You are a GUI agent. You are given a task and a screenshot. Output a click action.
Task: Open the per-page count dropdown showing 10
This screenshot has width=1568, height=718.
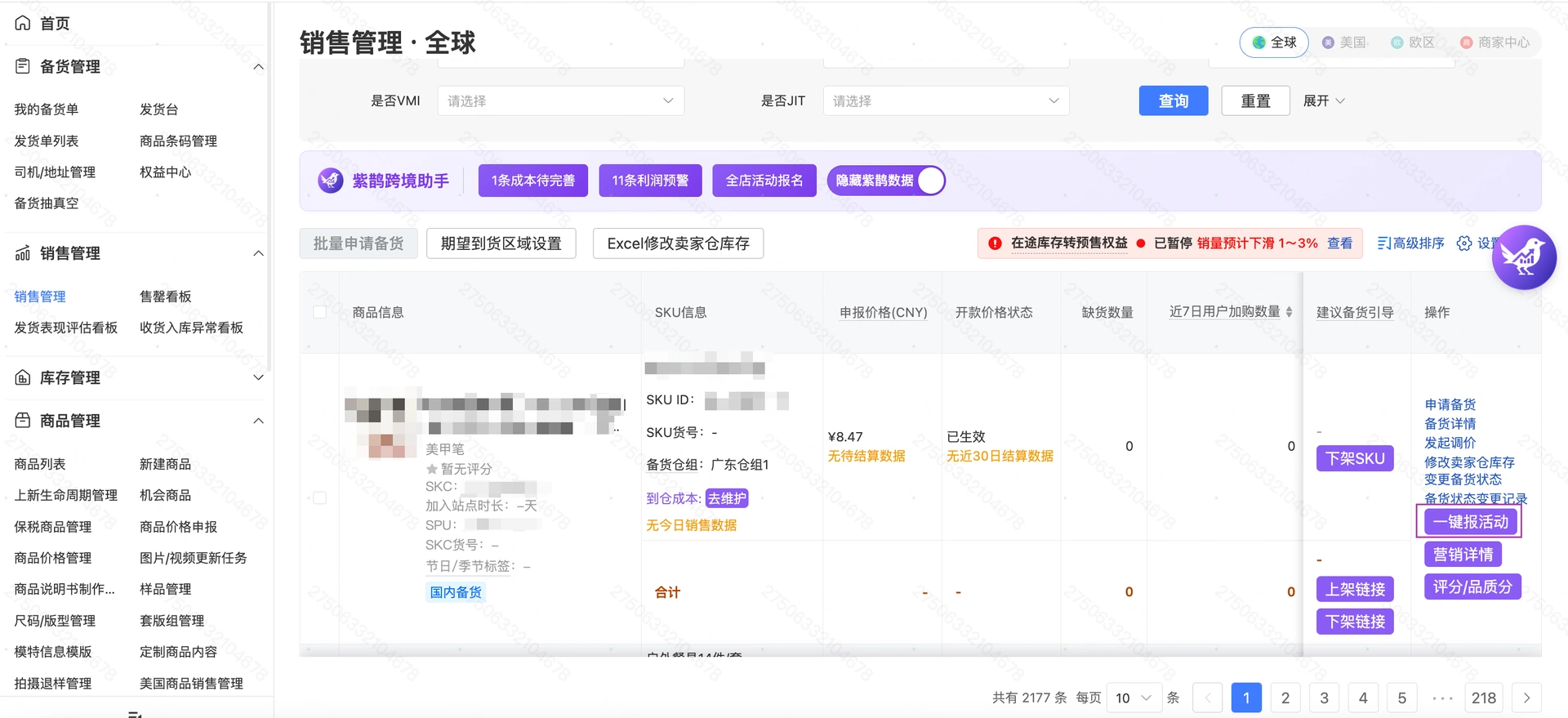click(1134, 698)
